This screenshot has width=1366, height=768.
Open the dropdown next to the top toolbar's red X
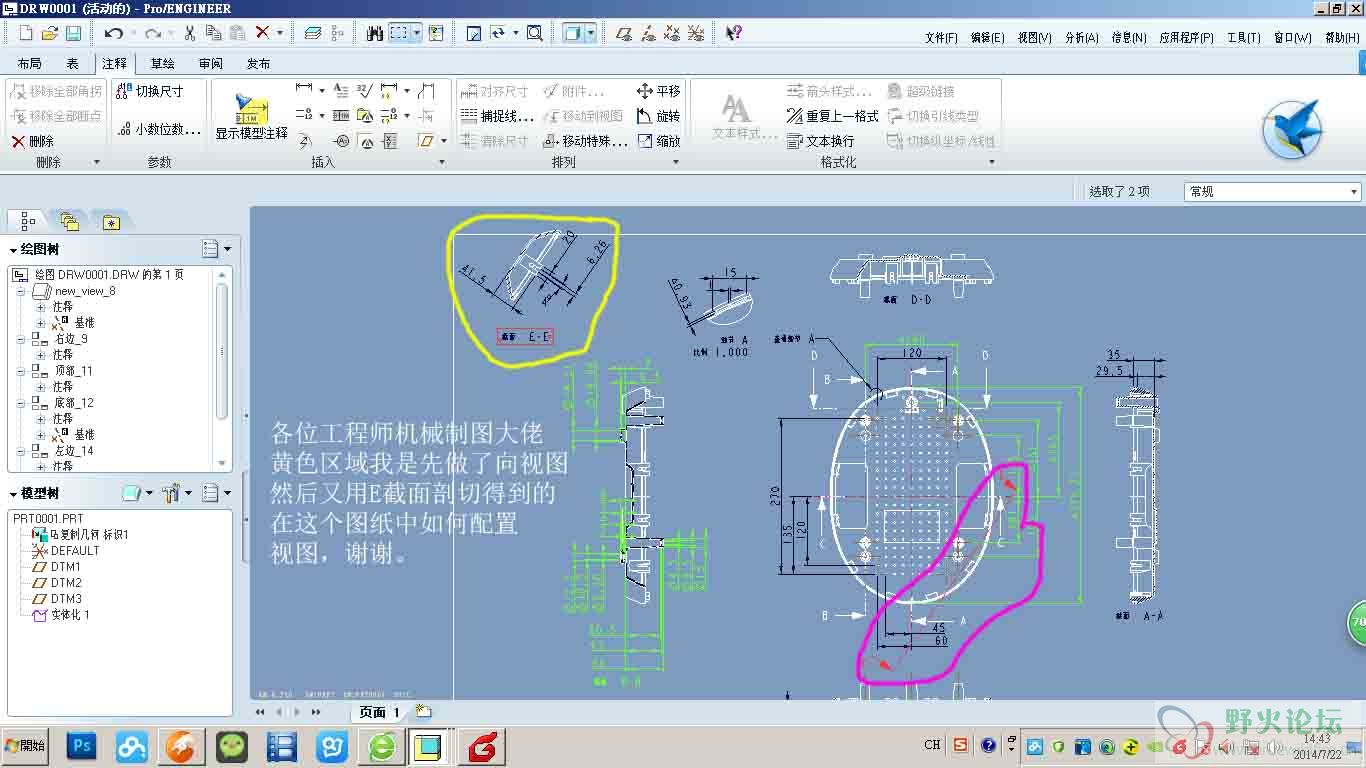pyautogui.click(x=280, y=33)
